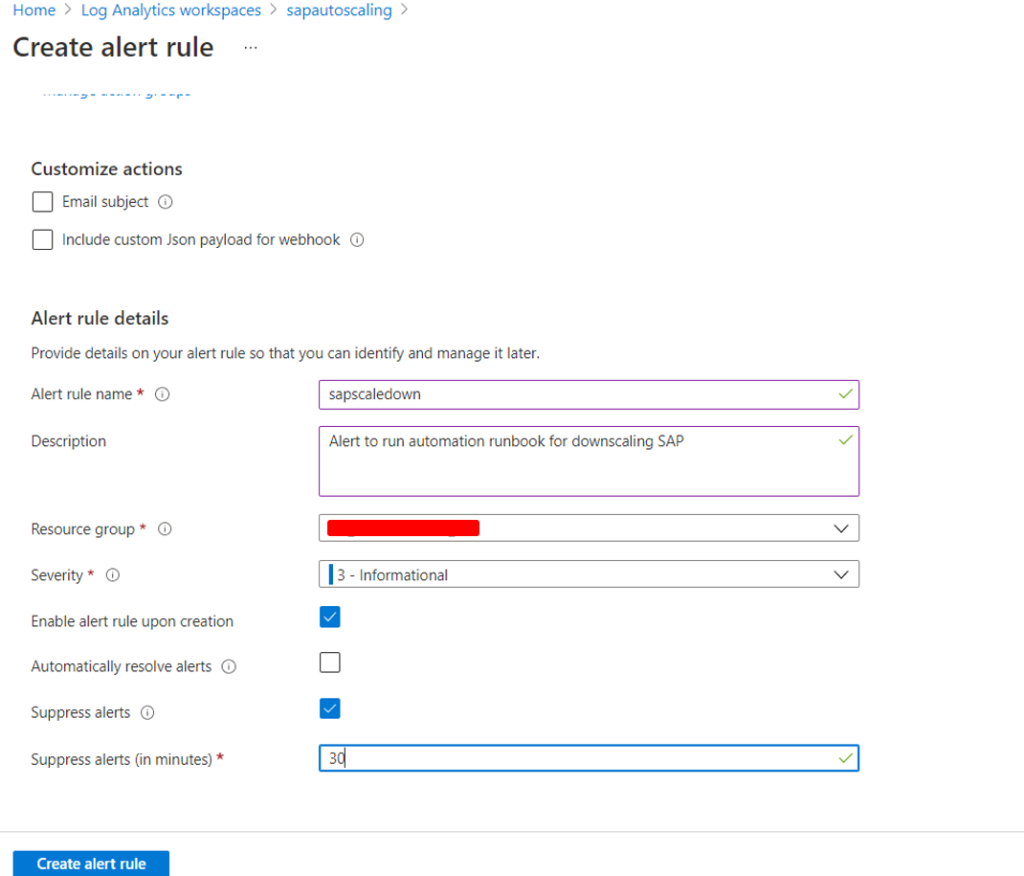Viewport: 1024px width, 876px height.
Task: Open Log Analytics workspaces breadcrumb link
Action: pos(171,10)
